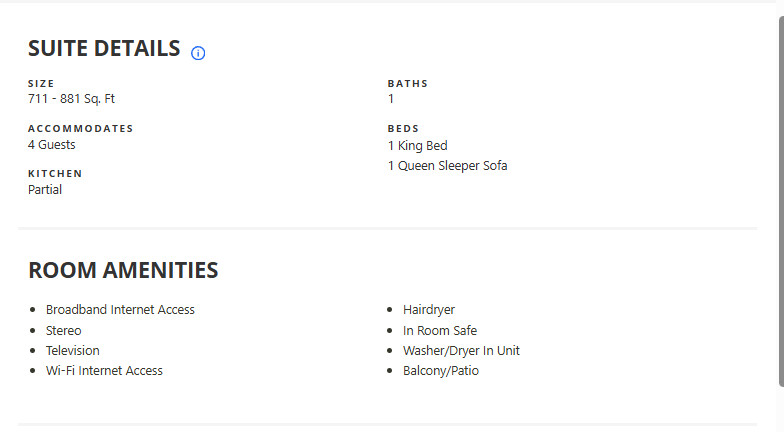Click the ROOM AMENITIES heading
The width and height of the screenshot is (784, 432).
(x=124, y=270)
